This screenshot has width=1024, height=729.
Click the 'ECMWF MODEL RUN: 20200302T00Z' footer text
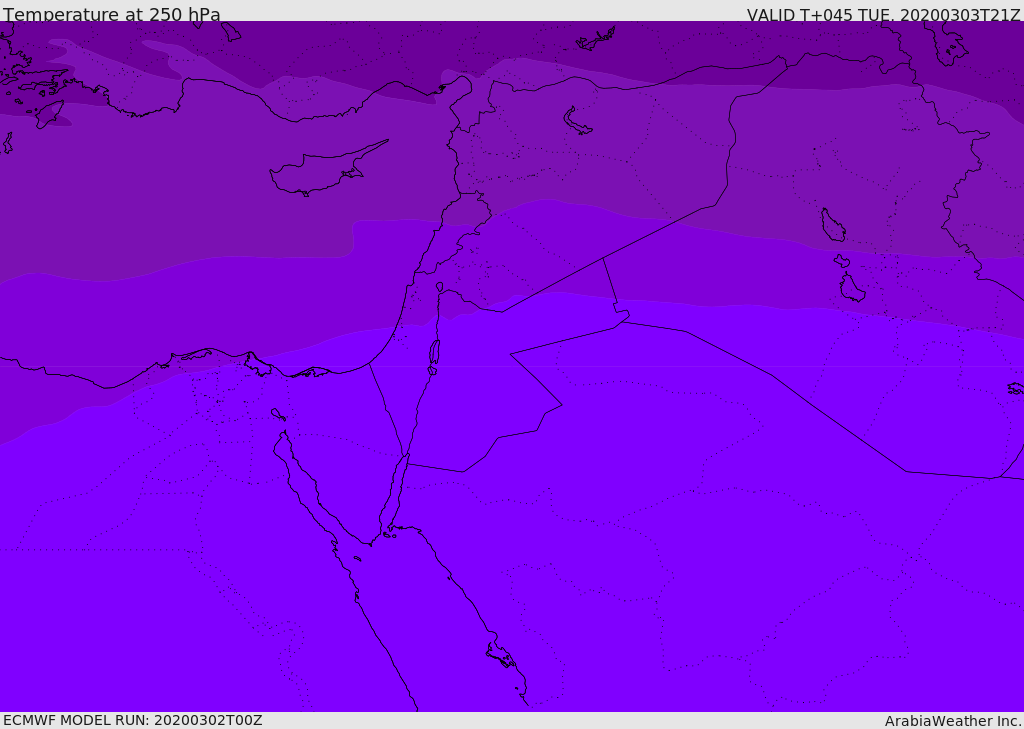133,720
